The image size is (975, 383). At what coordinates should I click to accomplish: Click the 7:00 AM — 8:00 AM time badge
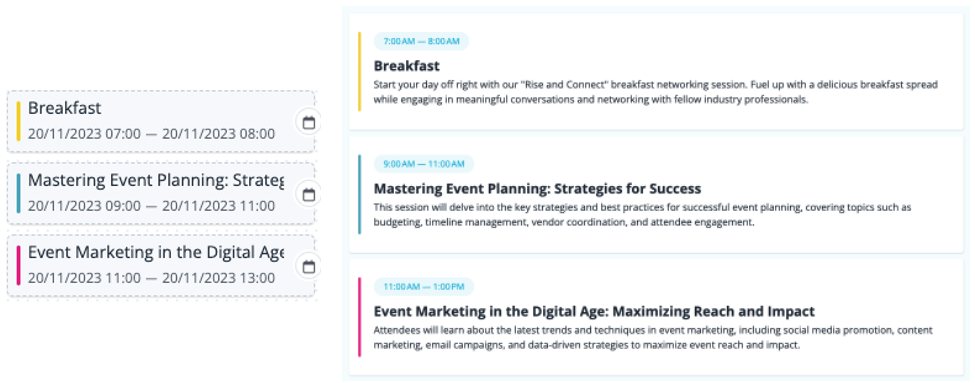click(x=421, y=42)
